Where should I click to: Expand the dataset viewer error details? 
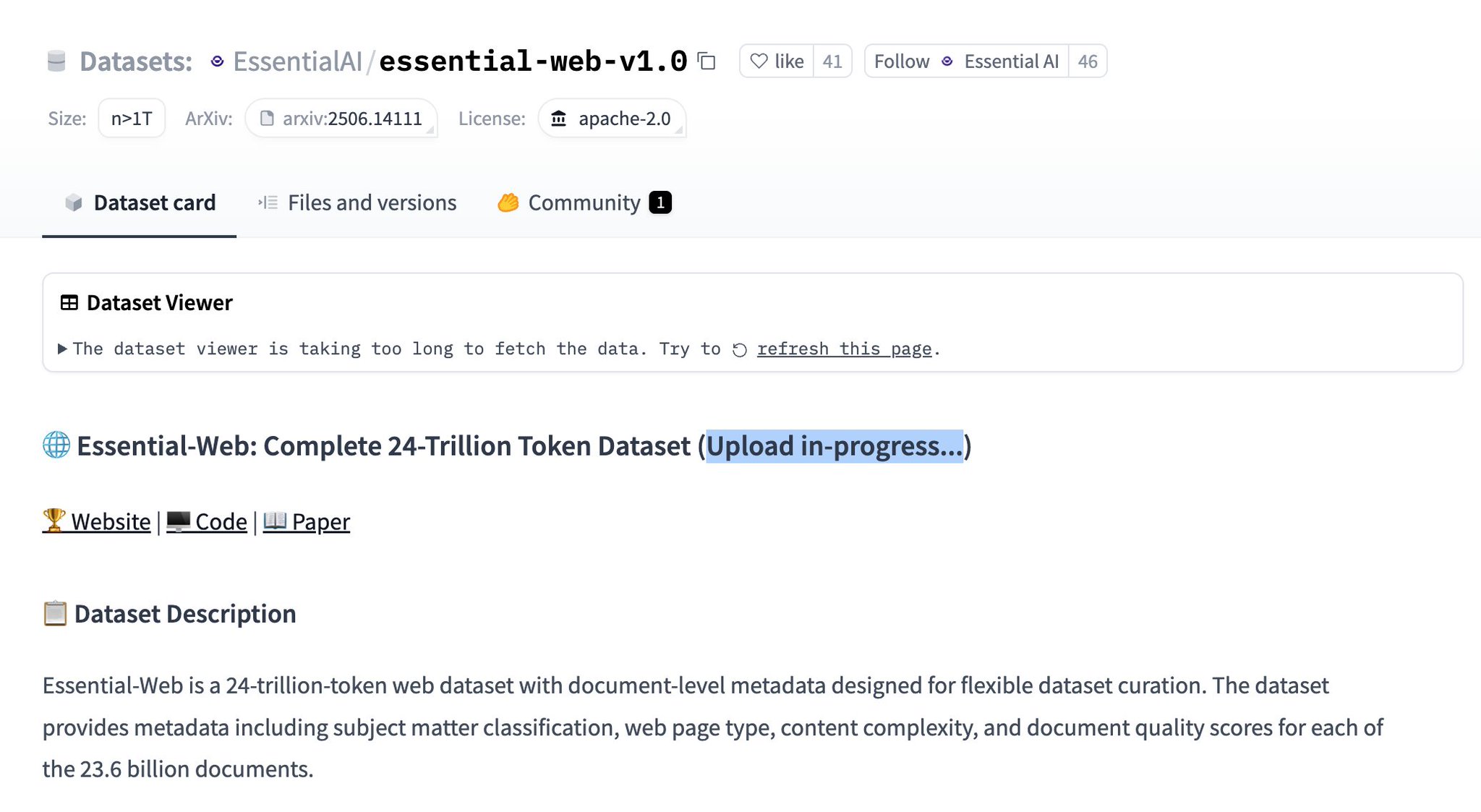pyautogui.click(x=62, y=349)
